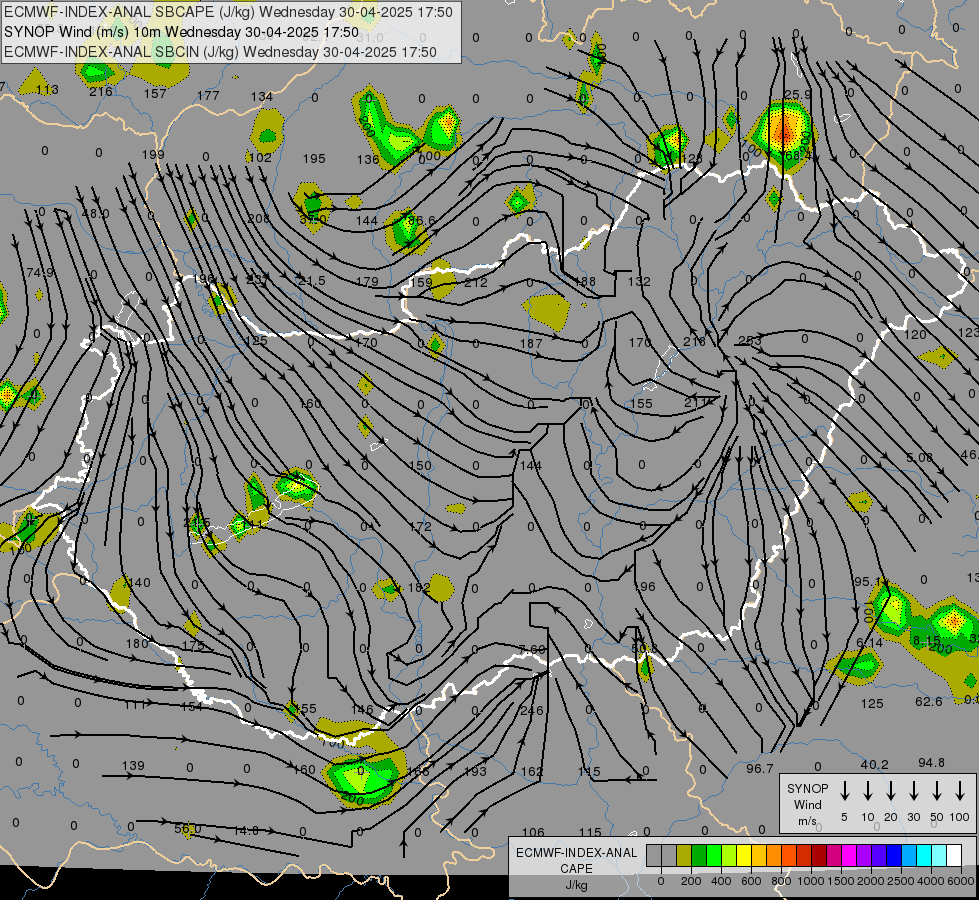Viewport: 979px width, 900px height.
Task: Click the '40.2' value on the map
Action: [874, 764]
